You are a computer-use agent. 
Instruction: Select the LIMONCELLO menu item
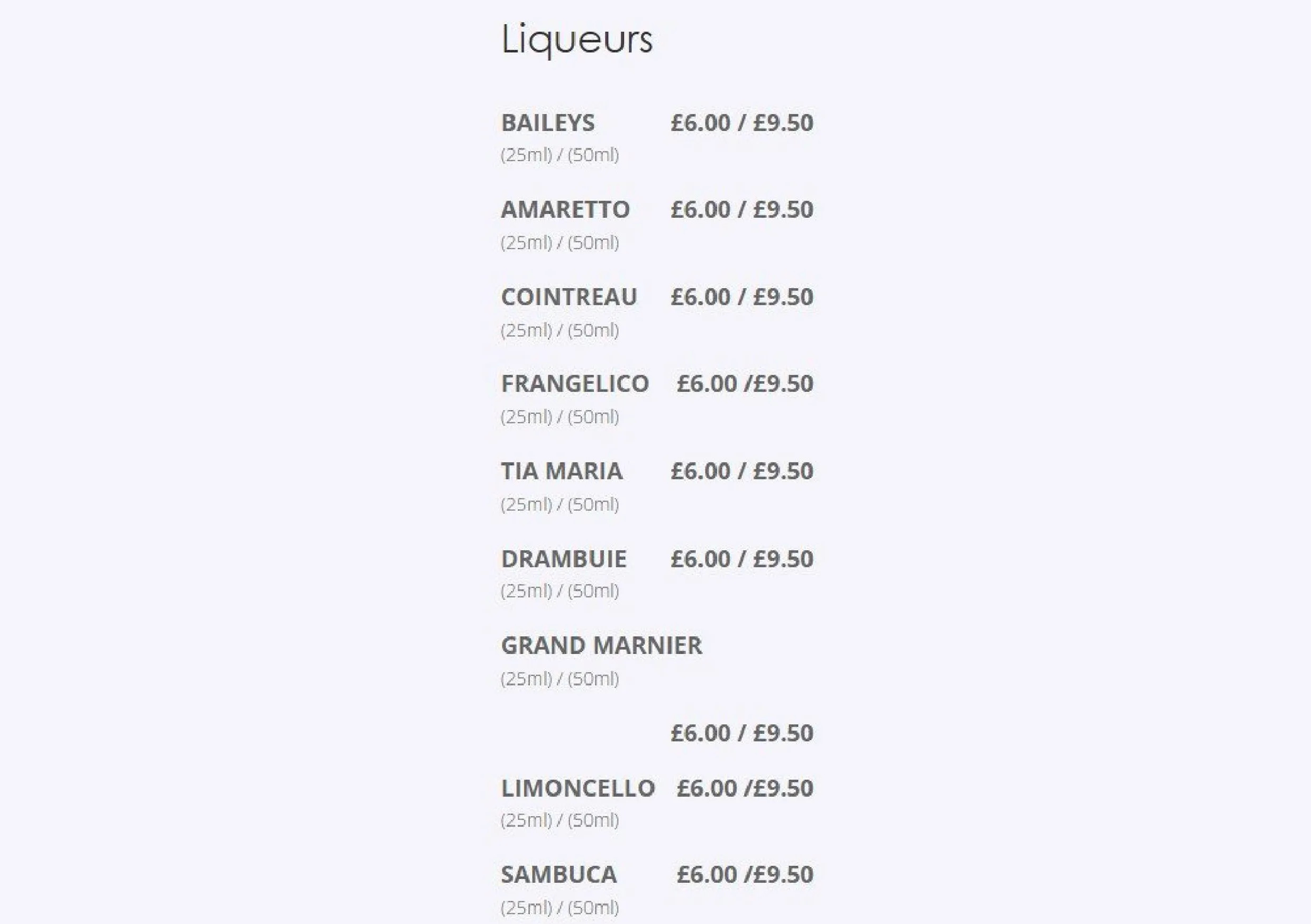[578, 788]
